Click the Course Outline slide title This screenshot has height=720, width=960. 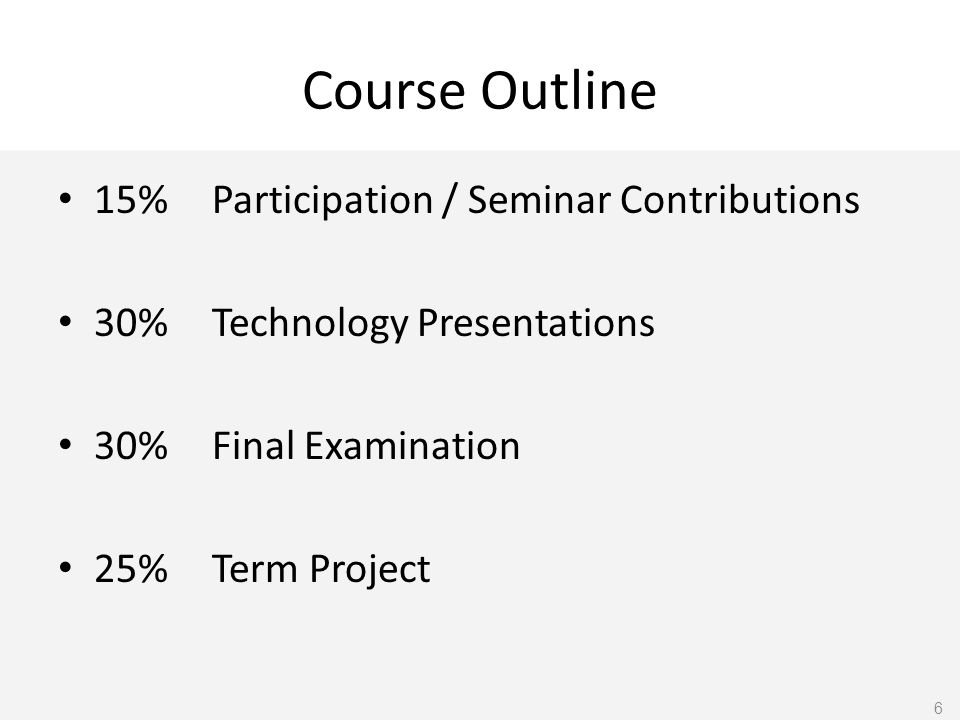click(479, 91)
